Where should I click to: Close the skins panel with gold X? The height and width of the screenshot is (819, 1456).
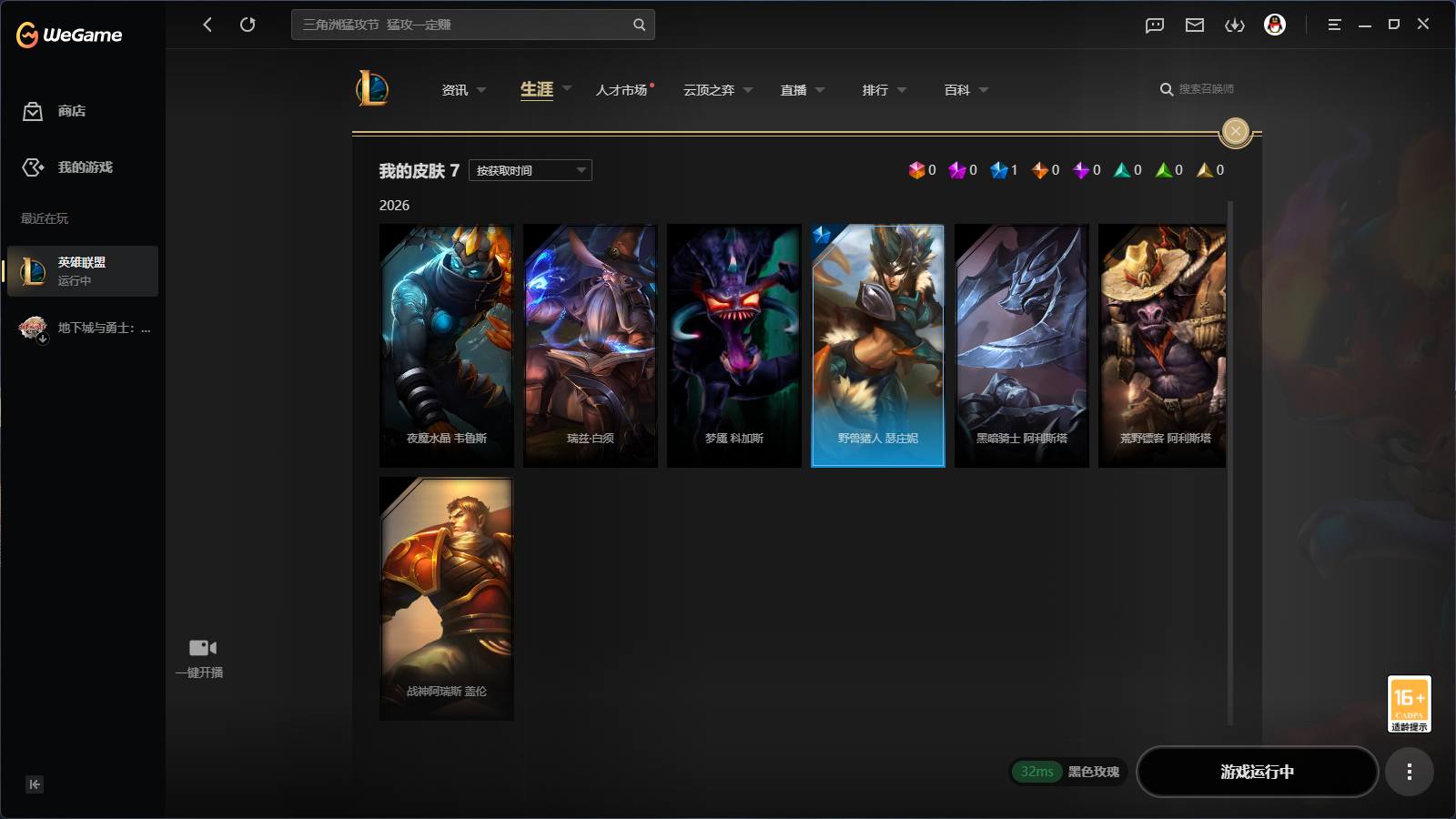pyautogui.click(x=1235, y=132)
